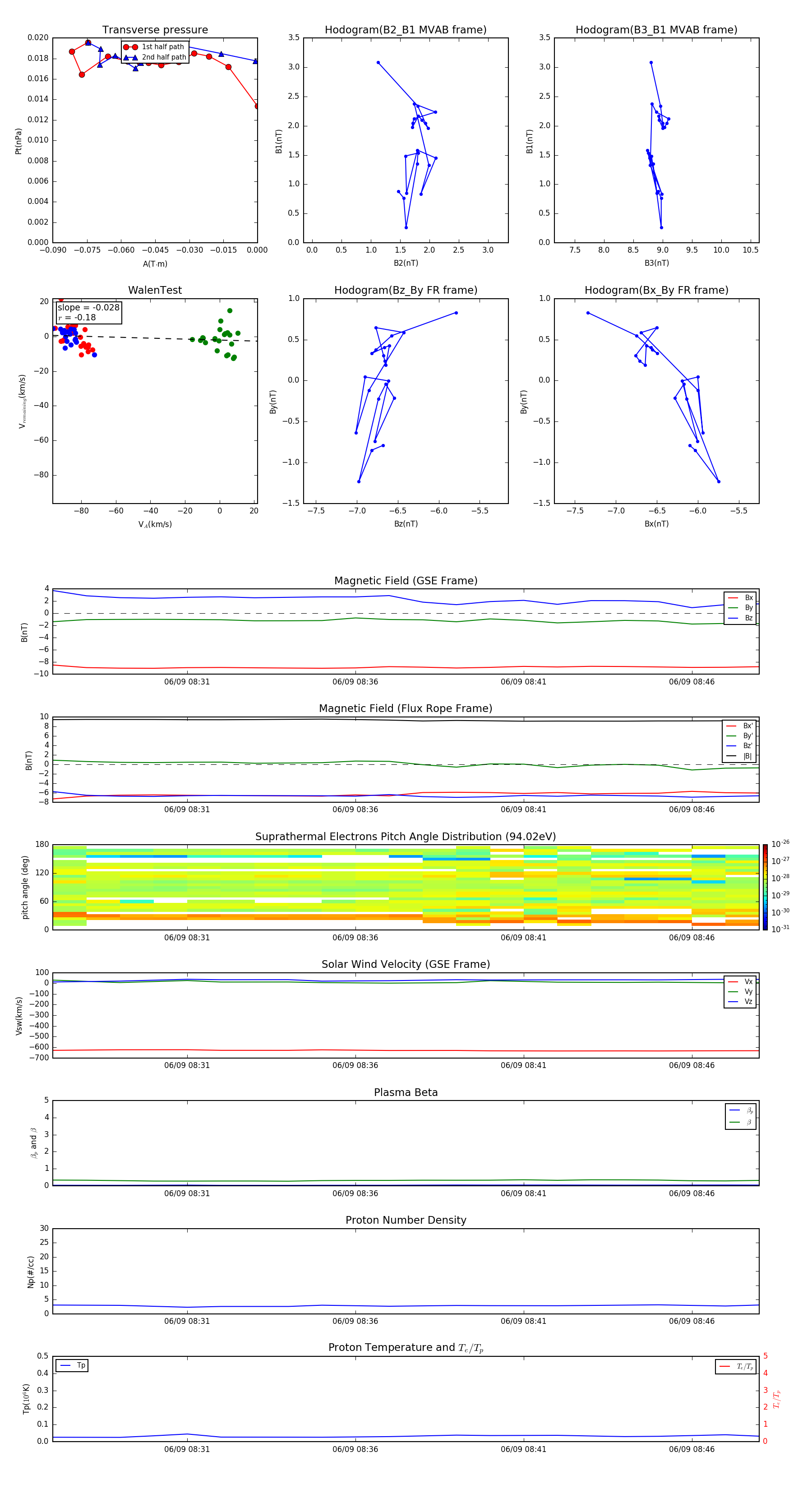Click the 'V_A(km/s)' axis label in WalenTest
Image resolution: width=812 pixels, height=1489 pixels.
155,524
